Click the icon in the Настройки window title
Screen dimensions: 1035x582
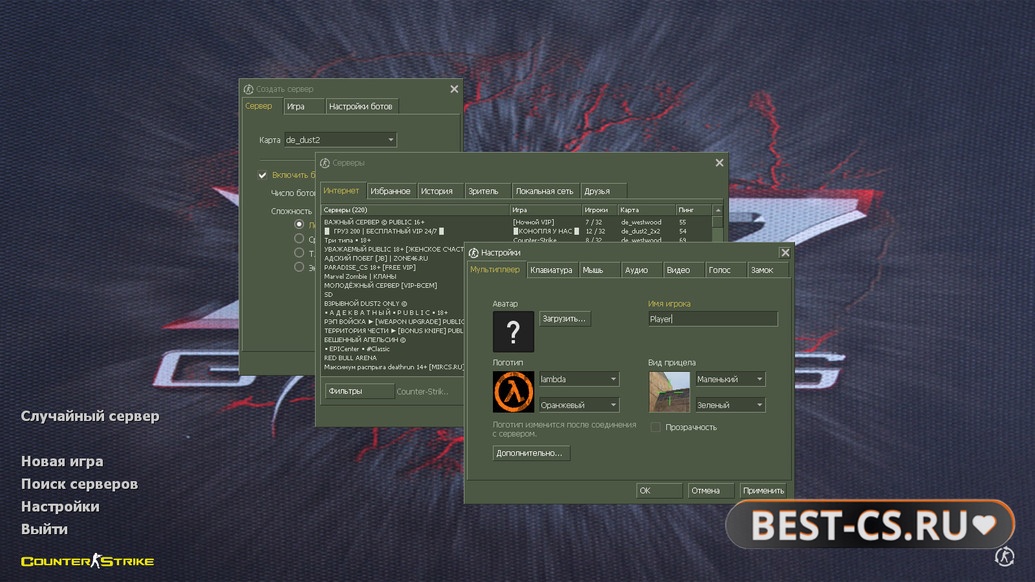tap(473, 253)
